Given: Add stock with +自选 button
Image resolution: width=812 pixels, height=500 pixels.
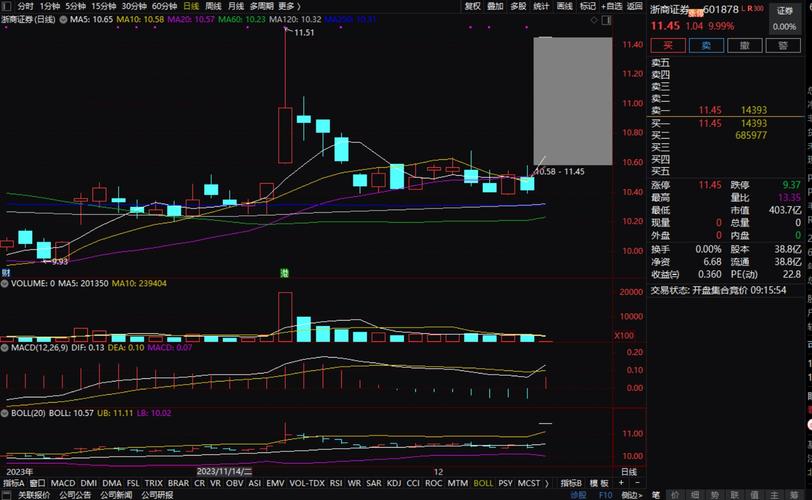Looking at the screenshot, I should tap(611, 6).
